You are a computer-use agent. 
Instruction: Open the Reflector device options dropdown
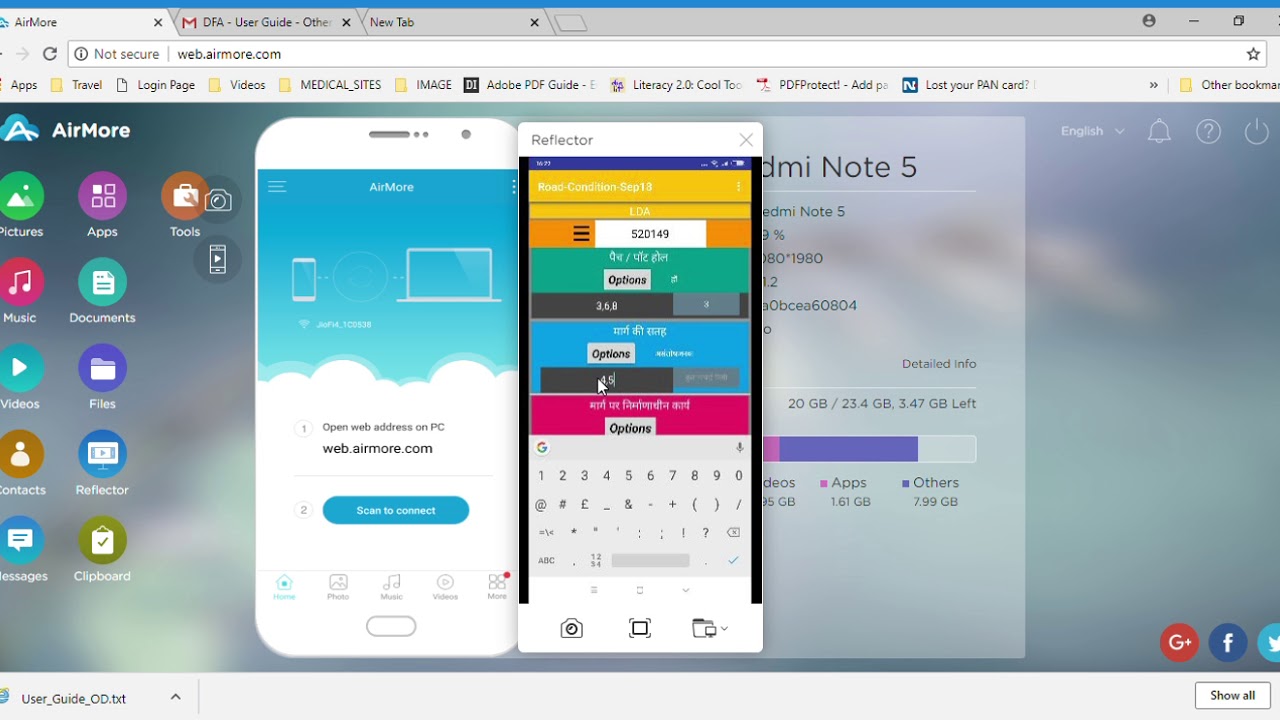[x=710, y=628]
